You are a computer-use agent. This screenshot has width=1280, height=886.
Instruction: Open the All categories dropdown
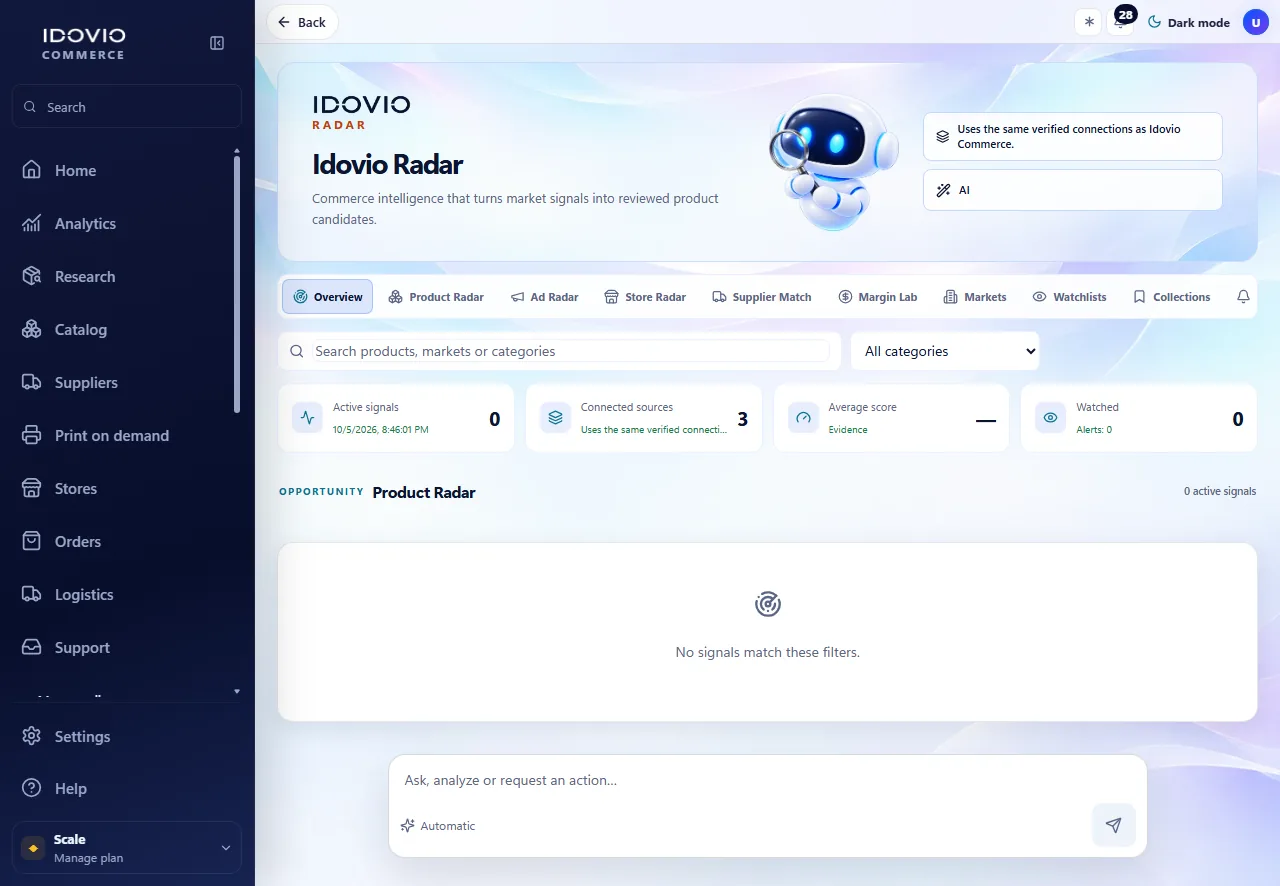[945, 351]
